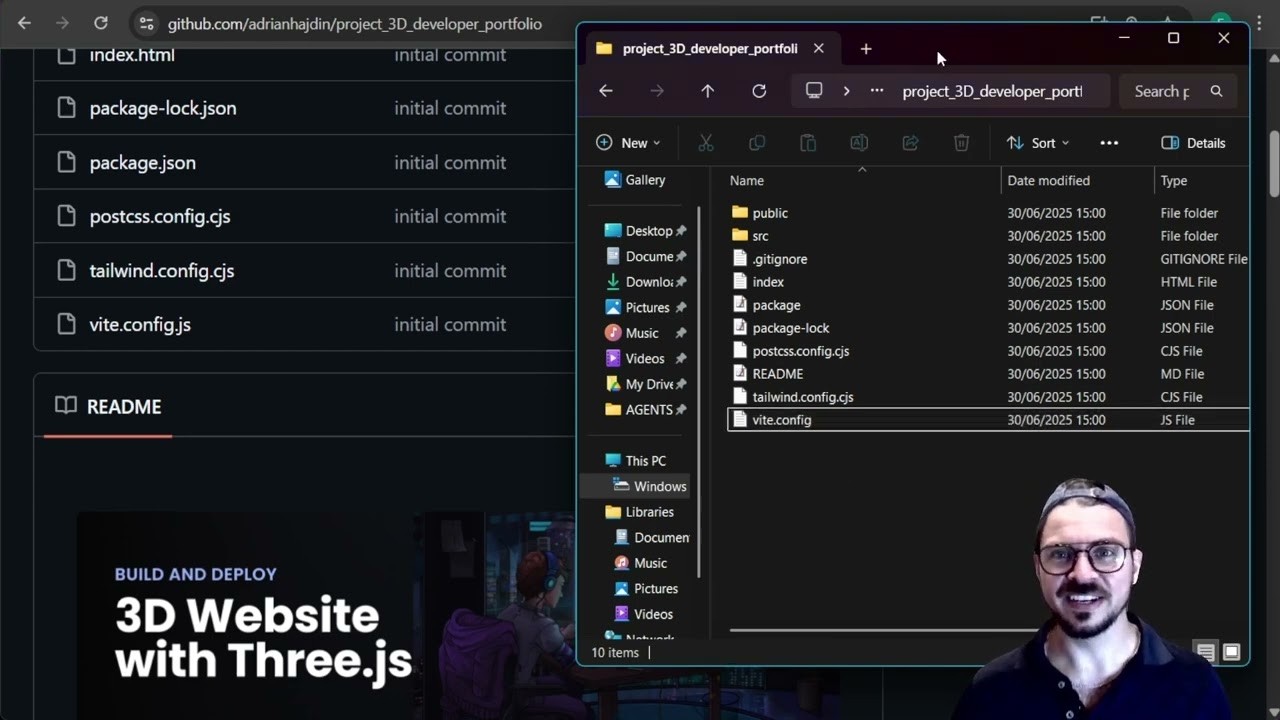Click the horizontal scrollbar in Explorer file list
1280x720 pixels.
(x=884, y=630)
